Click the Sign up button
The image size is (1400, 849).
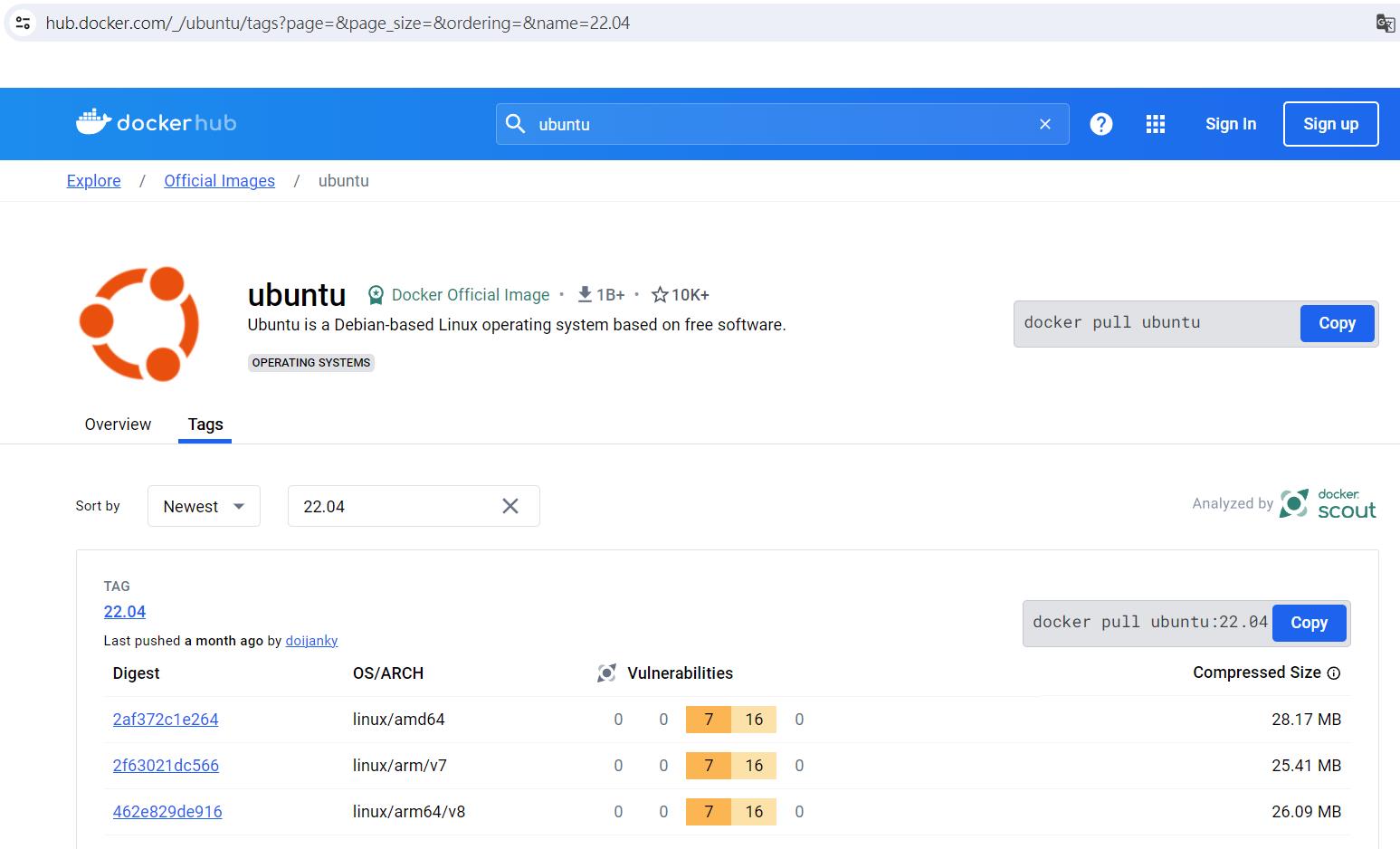coord(1331,124)
